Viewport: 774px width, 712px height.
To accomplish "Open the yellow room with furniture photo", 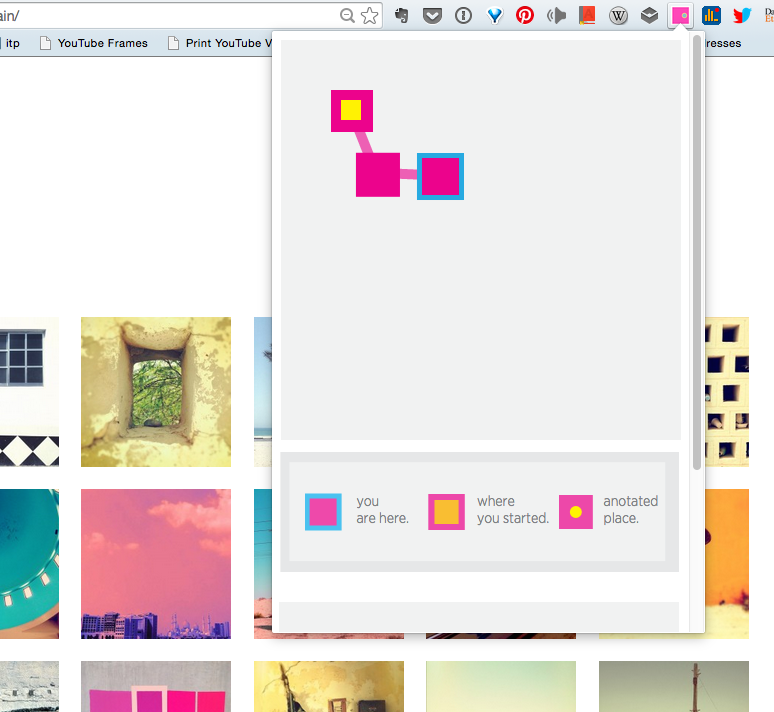I will (x=329, y=686).
